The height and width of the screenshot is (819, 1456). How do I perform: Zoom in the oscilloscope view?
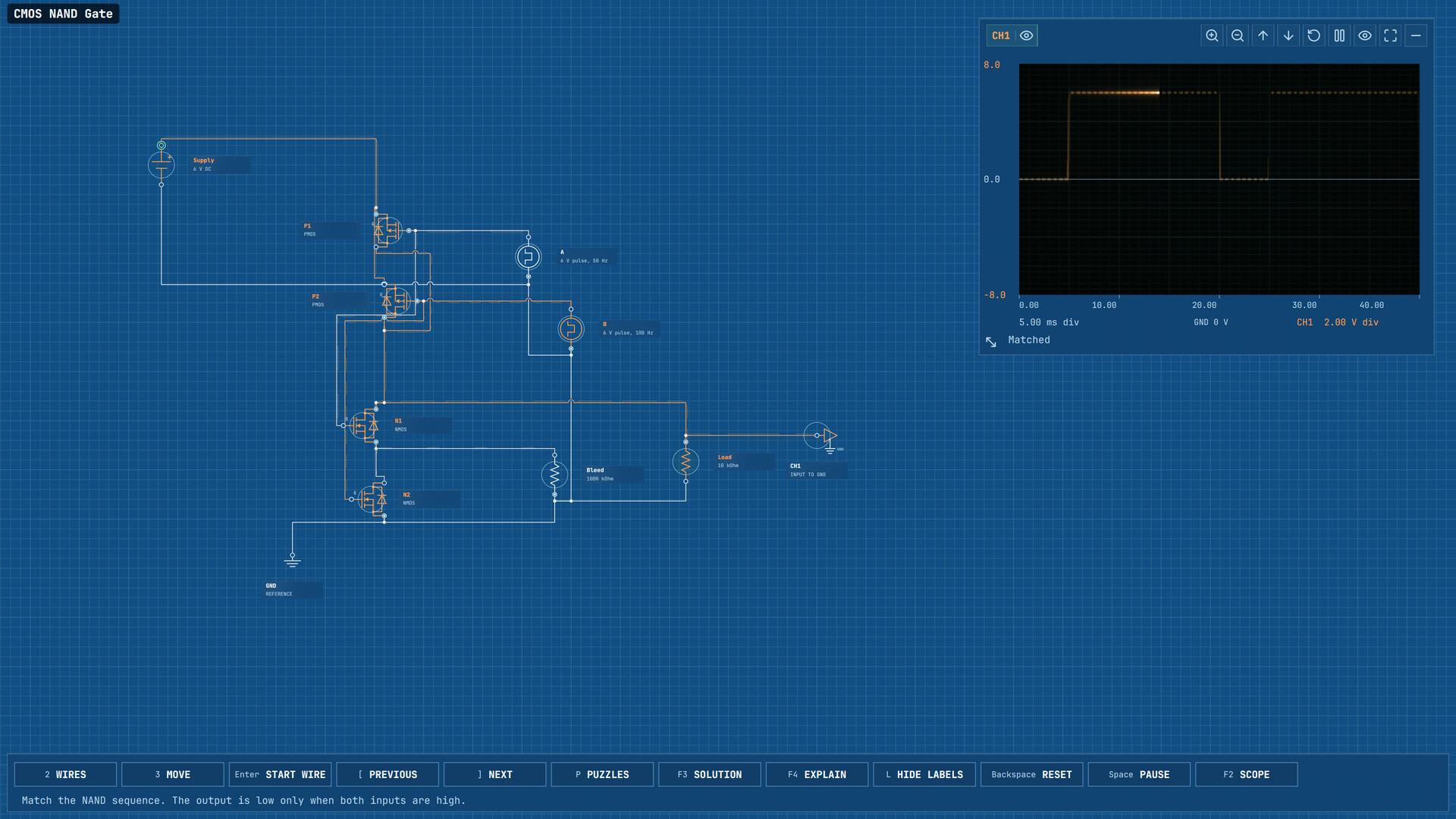coord(1212,36)
